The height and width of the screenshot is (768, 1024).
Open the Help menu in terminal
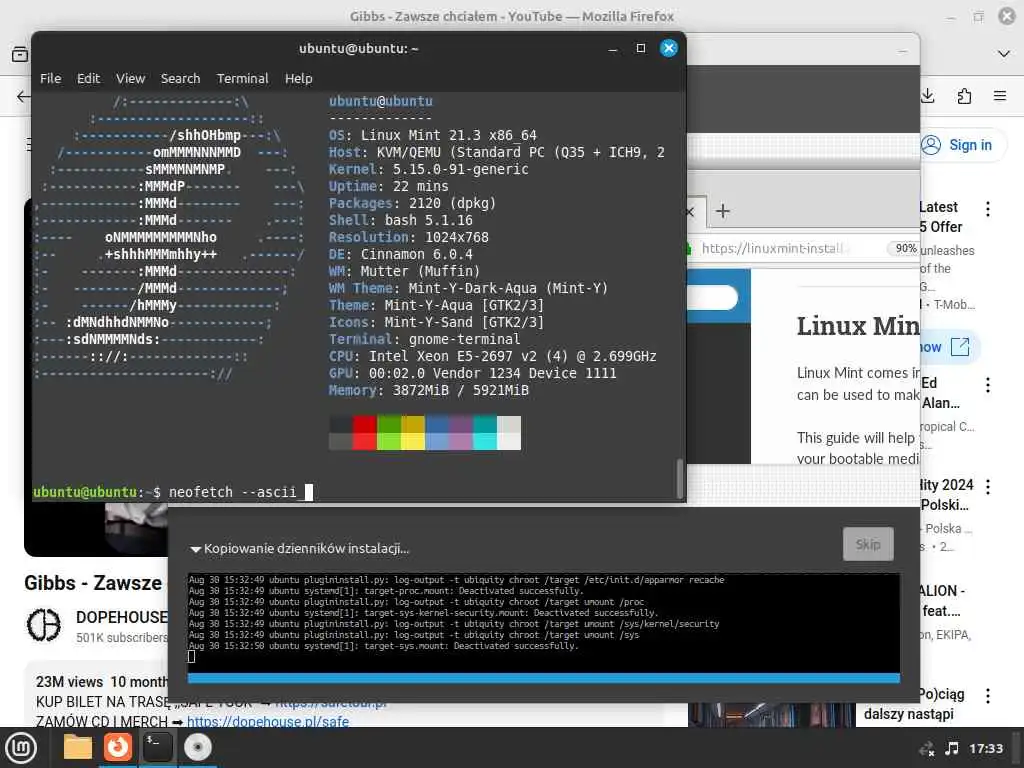(298, 78)
